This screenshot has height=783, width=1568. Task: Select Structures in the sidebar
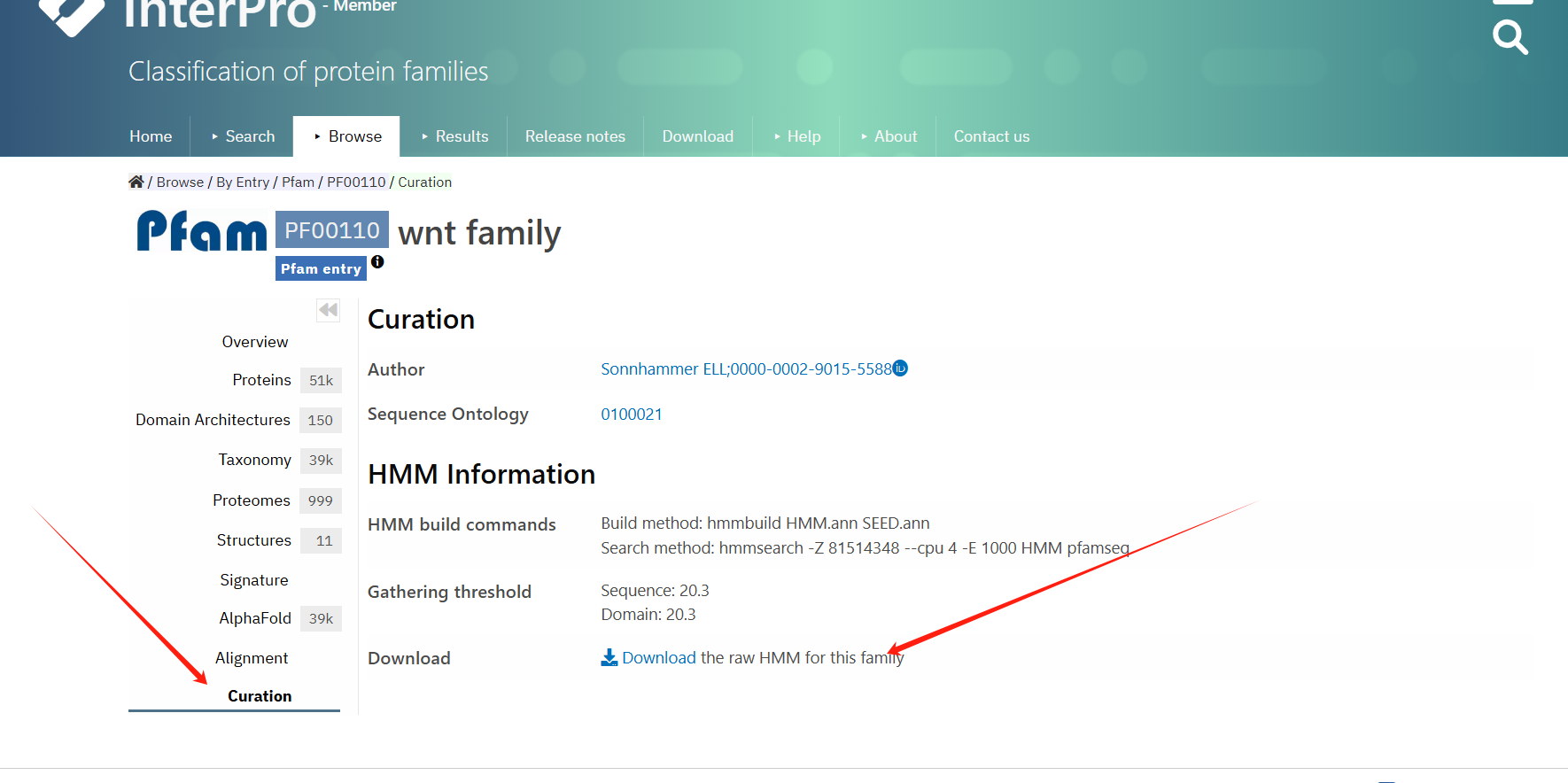[x=253, y=540]
